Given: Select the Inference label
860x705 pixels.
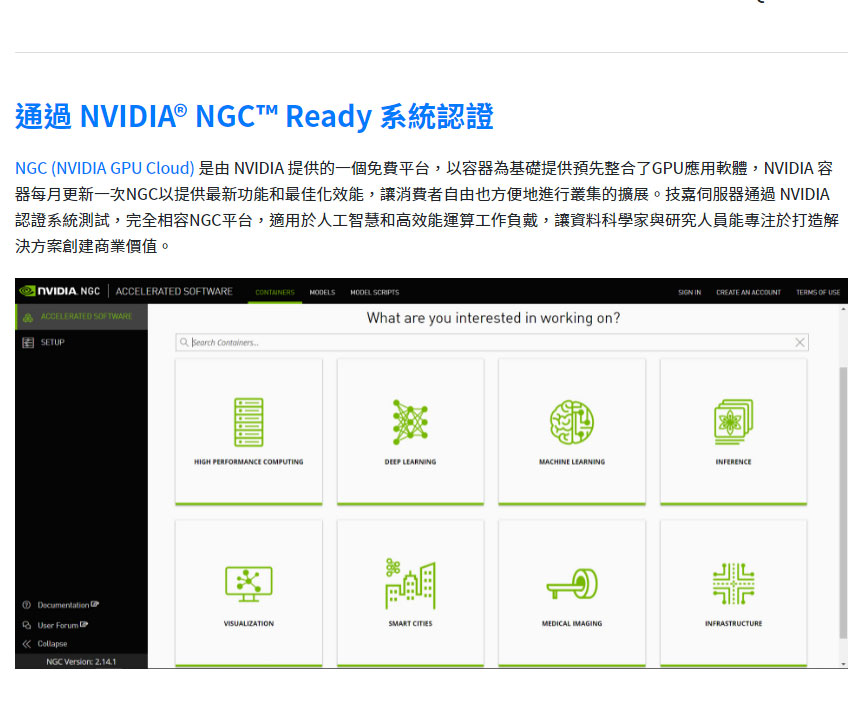Looking at the screenshot, I should click(733, 462).
